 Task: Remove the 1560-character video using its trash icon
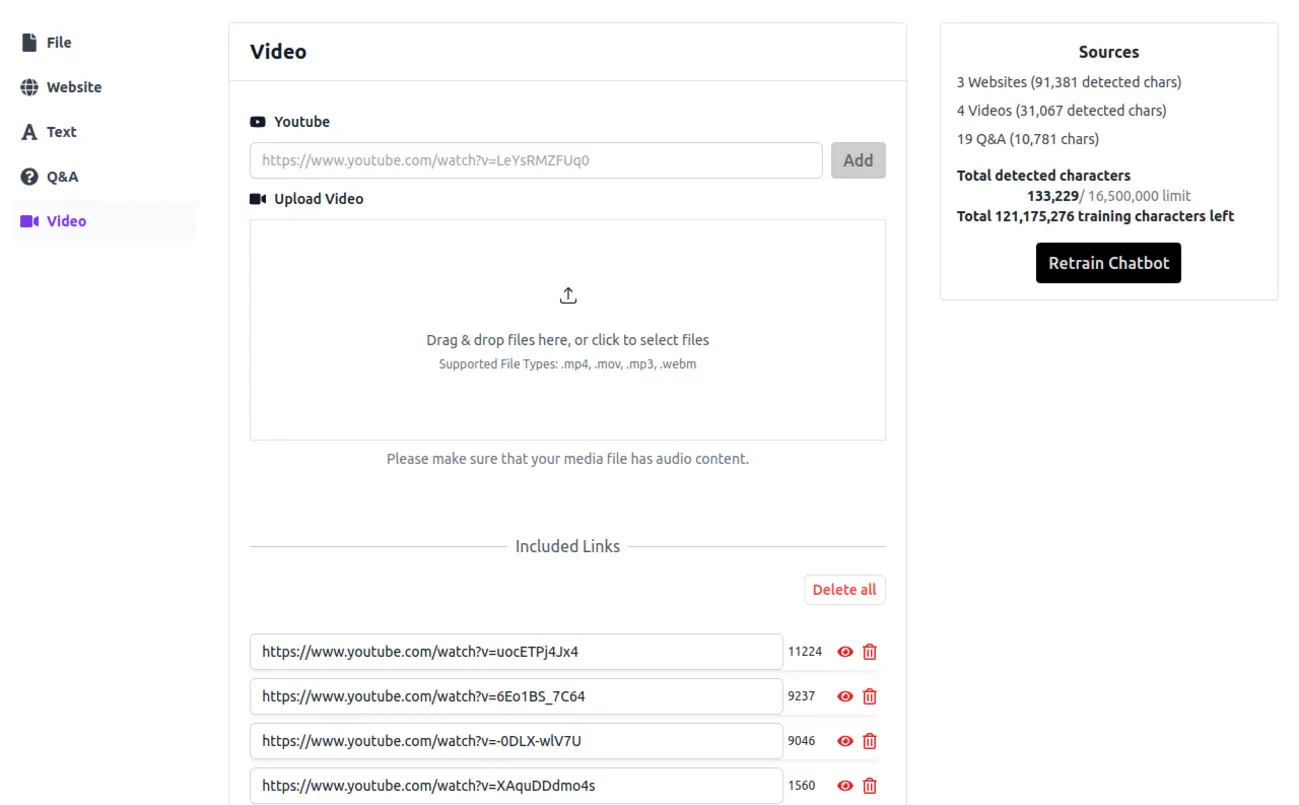point(869,785)
